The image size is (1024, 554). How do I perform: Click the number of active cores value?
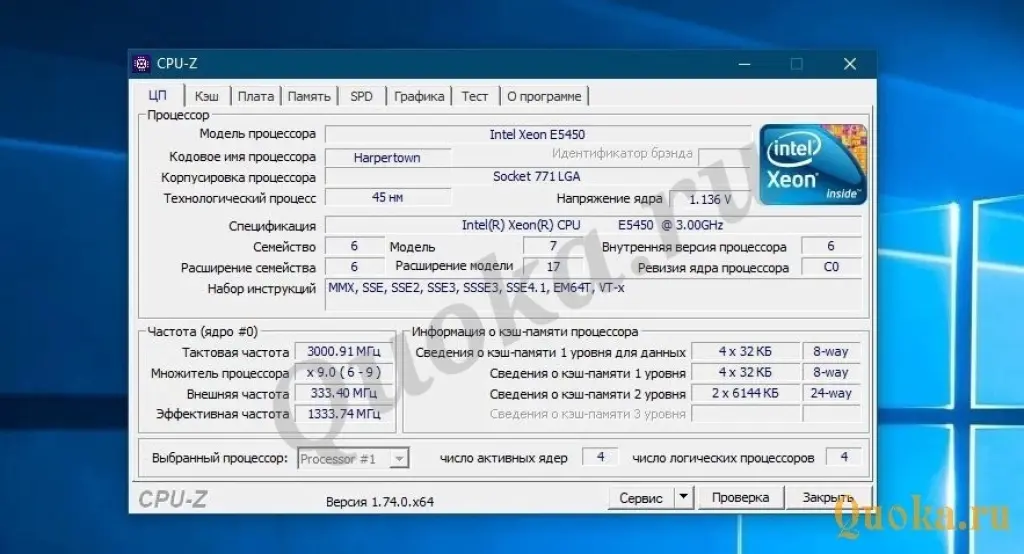[600, 457]
